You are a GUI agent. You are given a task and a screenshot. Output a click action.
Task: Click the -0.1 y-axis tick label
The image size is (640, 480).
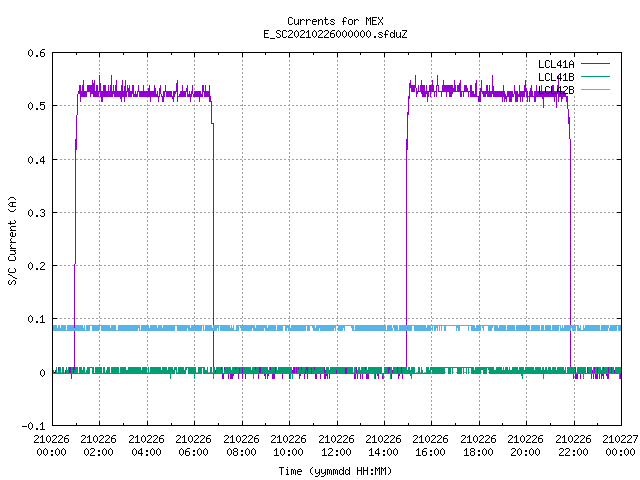pos(33,426)
